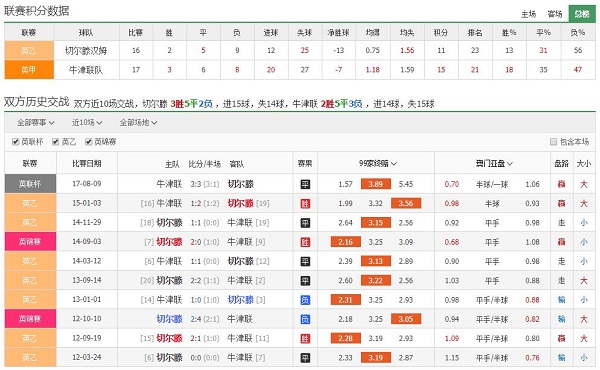600x370 pixels.
Task: Click the 牛津联 home team on 17-08-09 row
Action: coord(169,184)
